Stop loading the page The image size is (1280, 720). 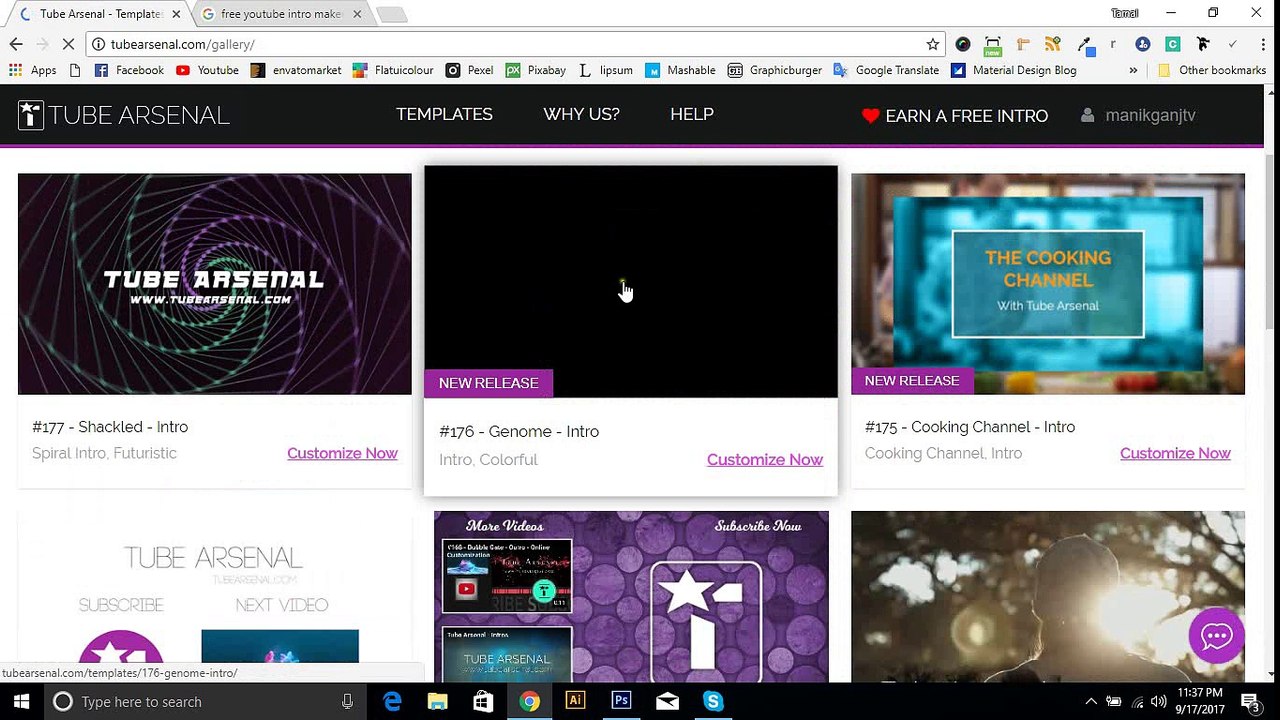click(67, 44)
